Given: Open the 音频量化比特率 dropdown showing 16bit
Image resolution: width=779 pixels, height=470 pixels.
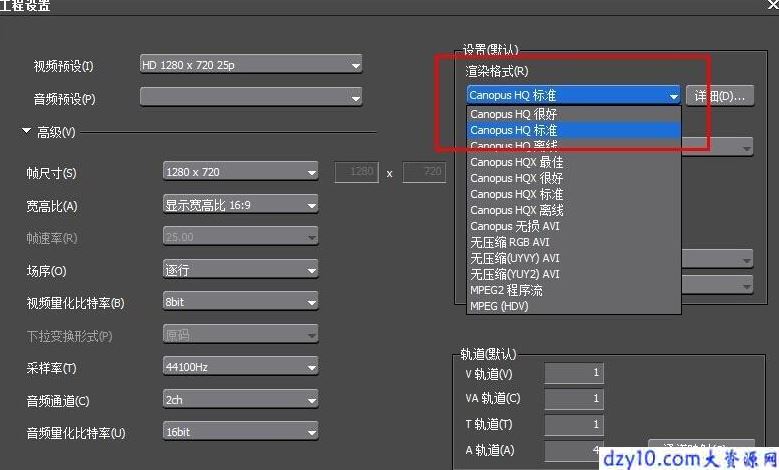Looking at the screenshot, I should point(240,432).
